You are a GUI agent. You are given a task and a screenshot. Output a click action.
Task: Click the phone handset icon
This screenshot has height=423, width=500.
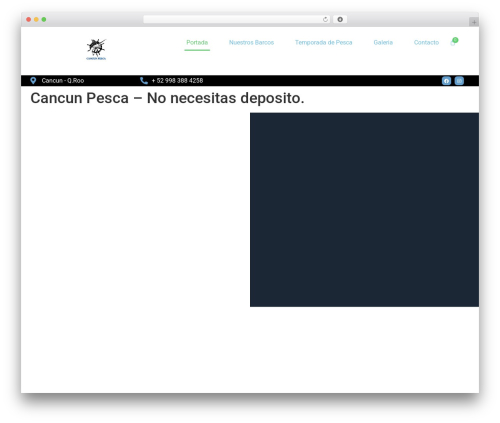144,80
